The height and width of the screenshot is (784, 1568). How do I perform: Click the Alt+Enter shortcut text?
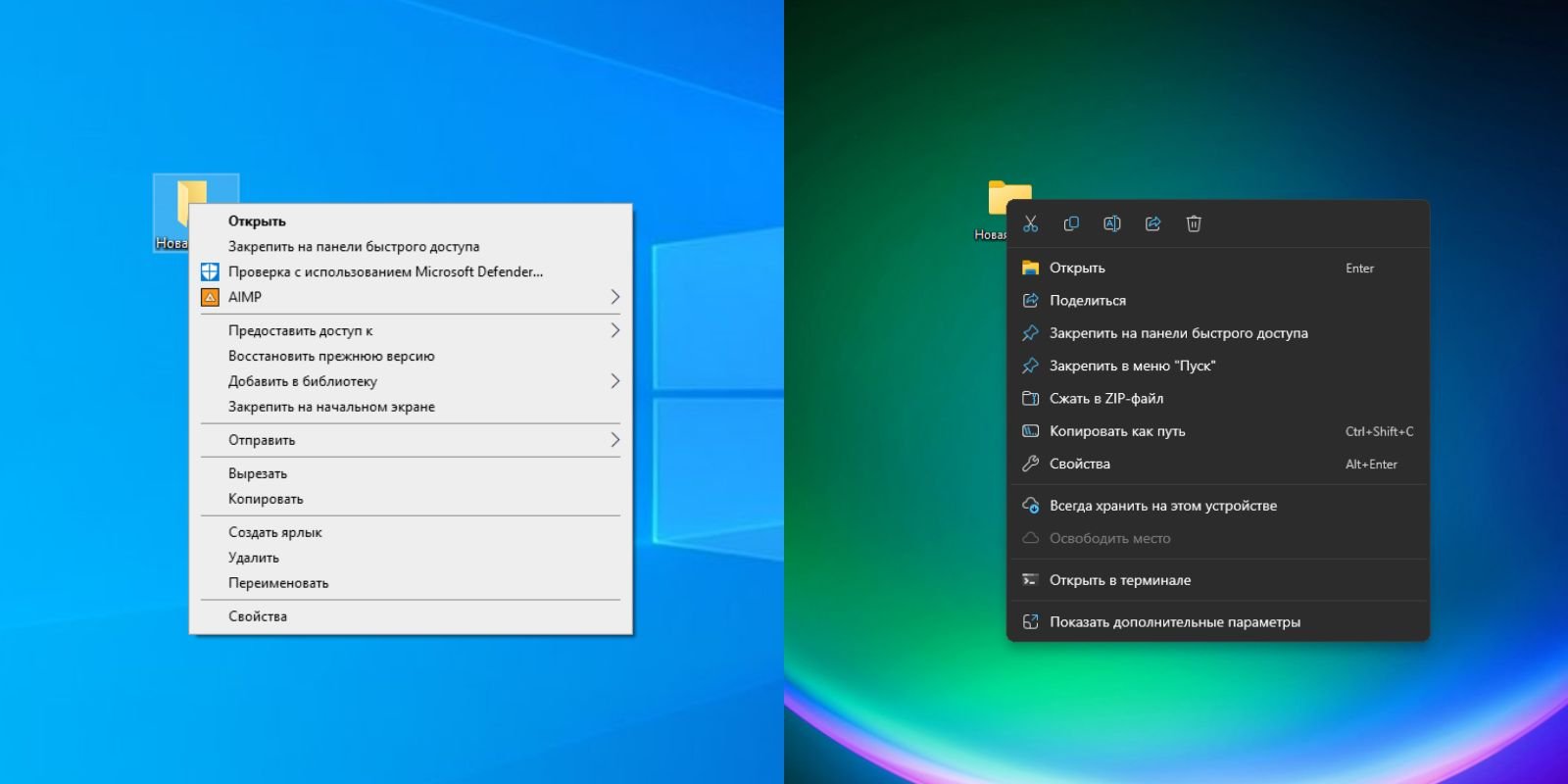[x=1371, y=465]
